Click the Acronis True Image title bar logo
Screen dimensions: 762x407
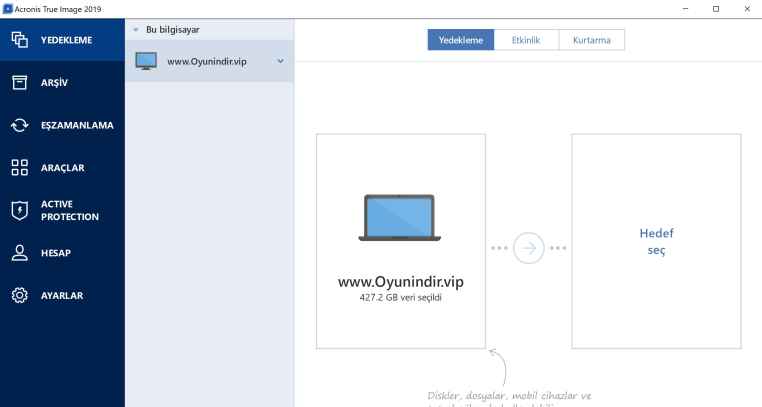(7, 9)
